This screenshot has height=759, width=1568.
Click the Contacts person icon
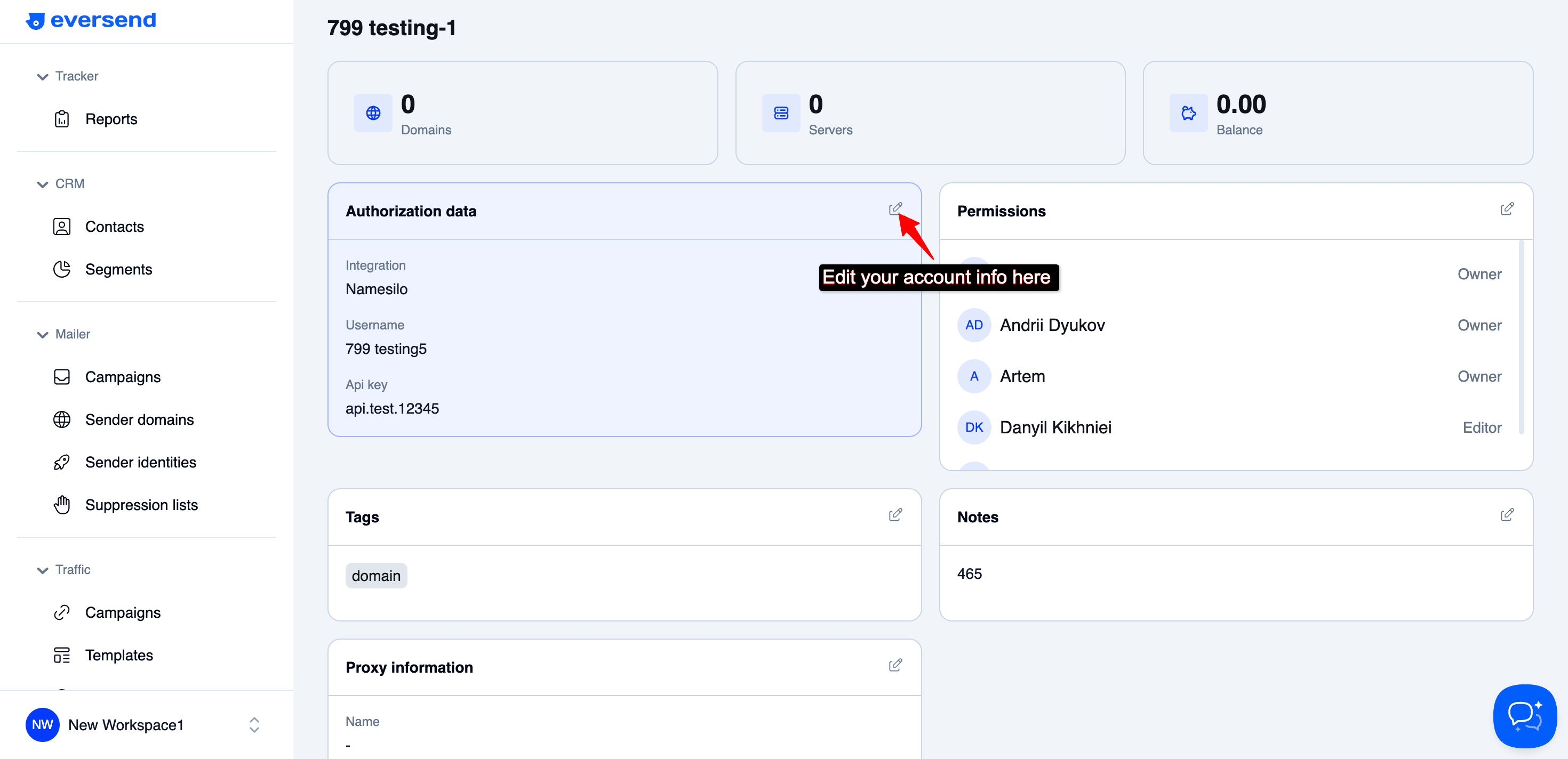click(61, 227)
